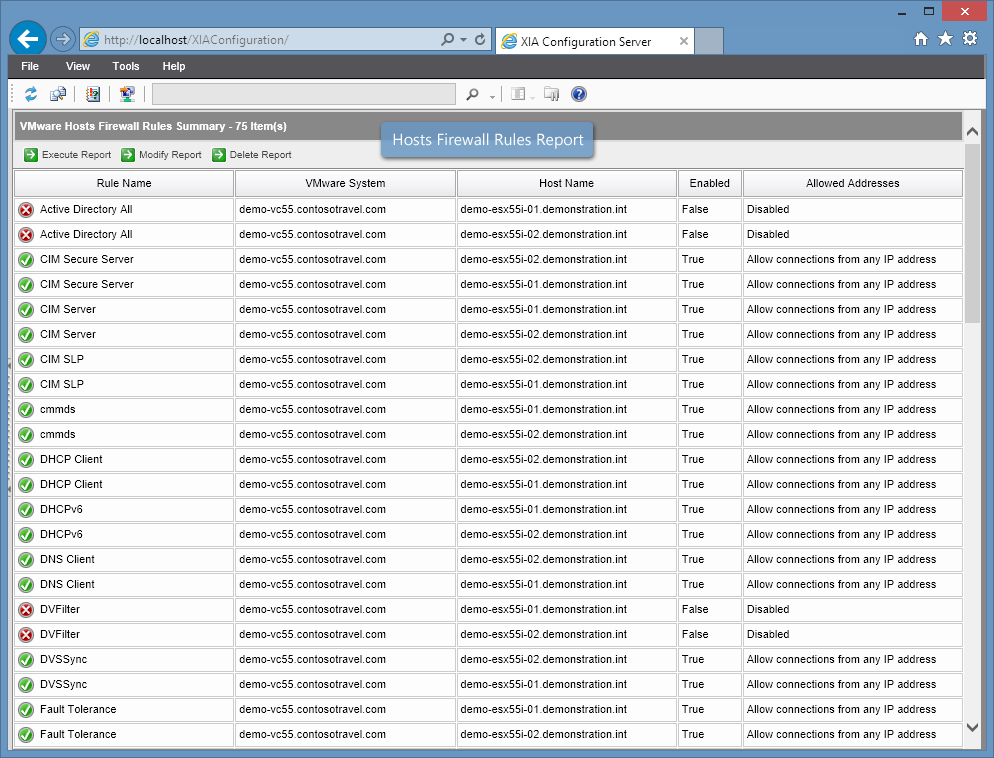Image resolution: width=994 pixels, height=758 pixels.
Task: Click red status icon for Active Directory All on esx55i-01
Action: click(x=26, y=210)
